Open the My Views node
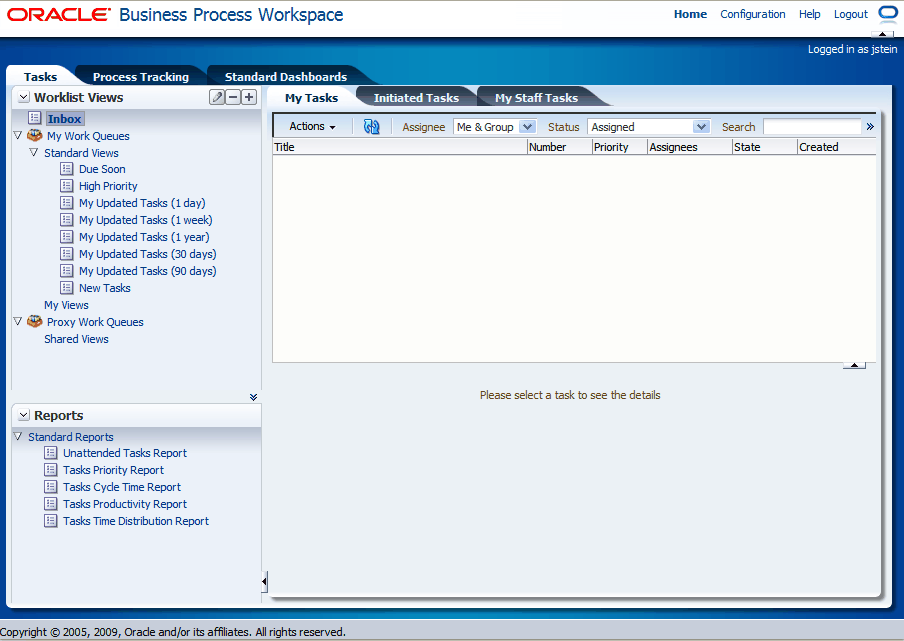The width and height of the screenshot is (904, 641). (x=66, y=305)
